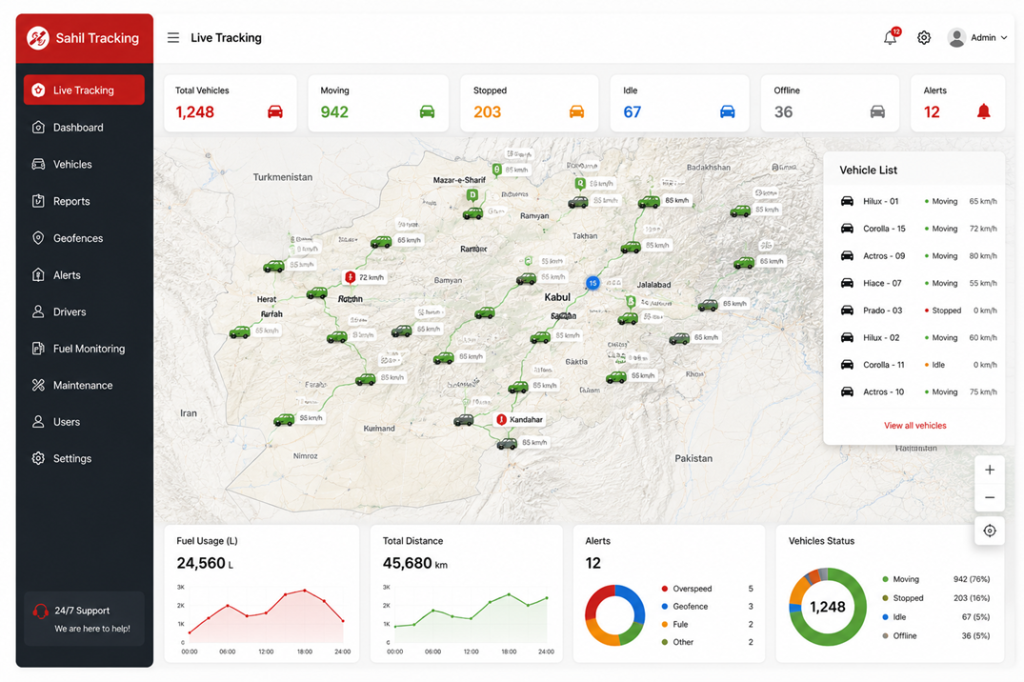Select Hiace - 07 row
1024x682 pixels.
point(917,283)
